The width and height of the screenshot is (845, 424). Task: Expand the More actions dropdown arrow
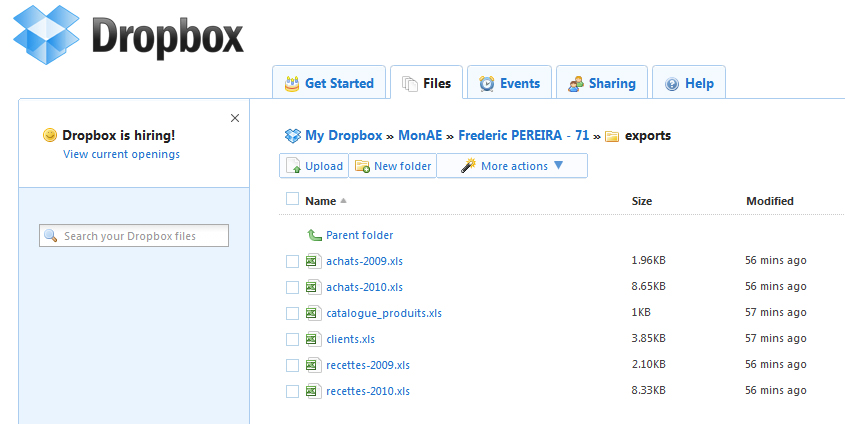pos(558,165)
